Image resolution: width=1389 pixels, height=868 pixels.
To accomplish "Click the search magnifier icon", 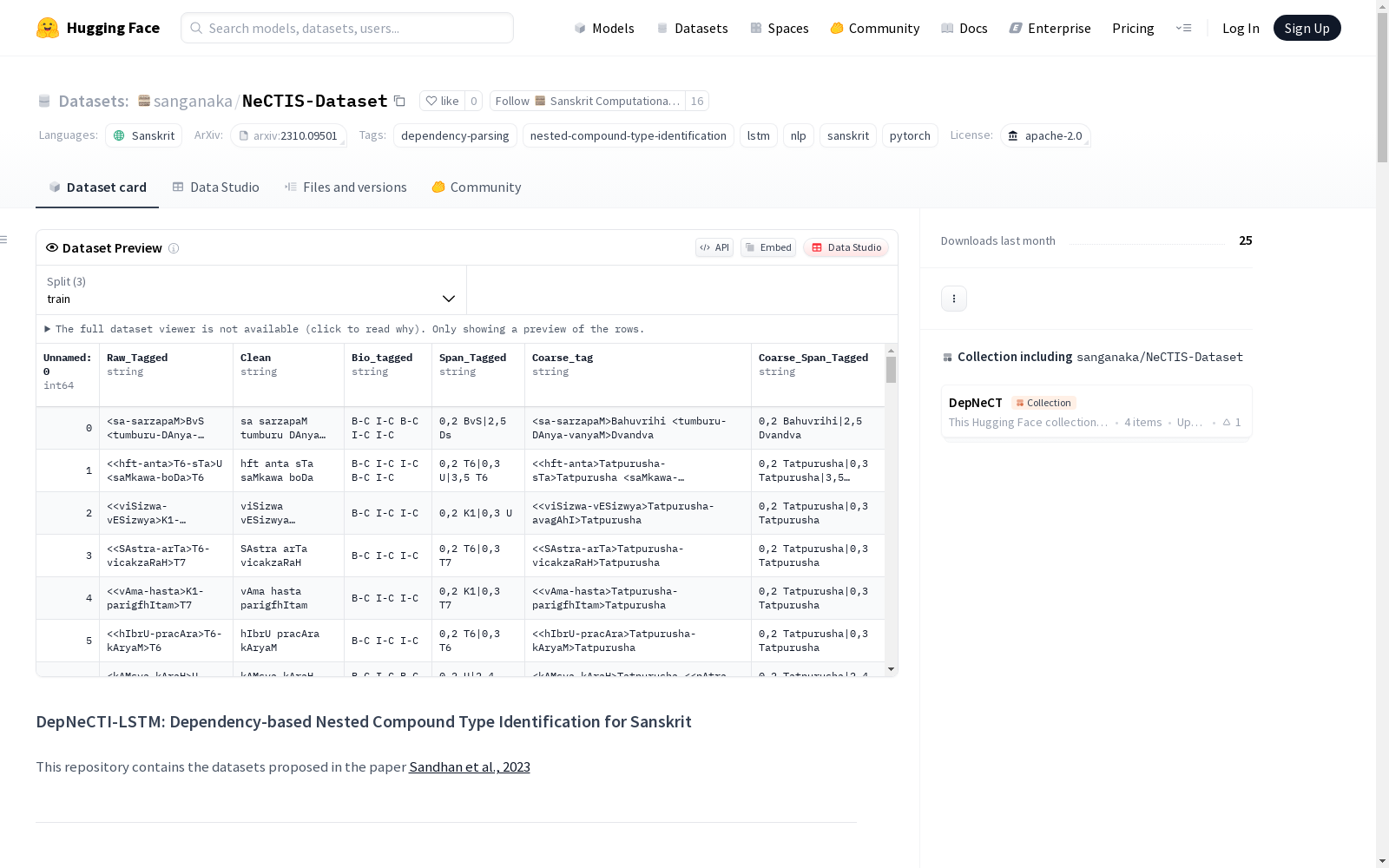I will pos(196,28).
